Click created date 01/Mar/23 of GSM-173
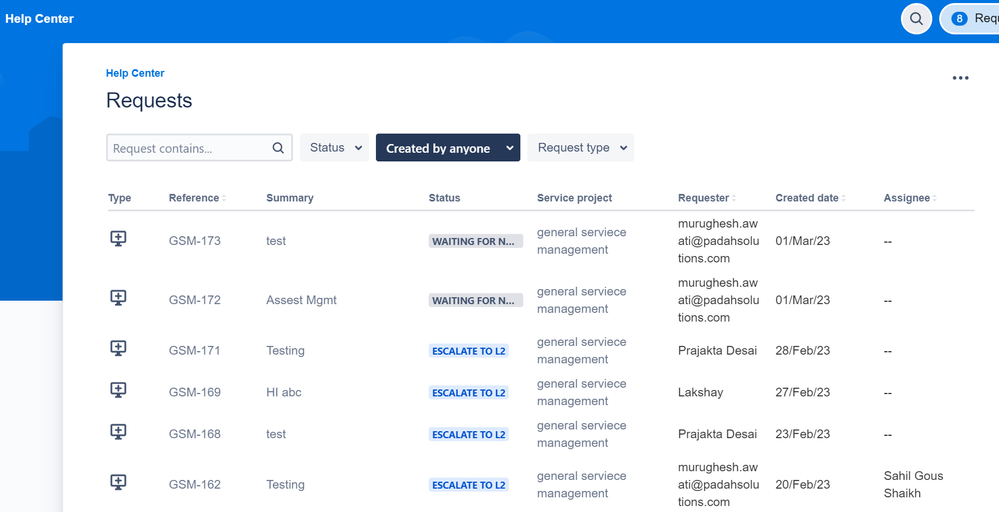Screen dimensions: 999x512 pyautogui.click(x=803, y=241)
